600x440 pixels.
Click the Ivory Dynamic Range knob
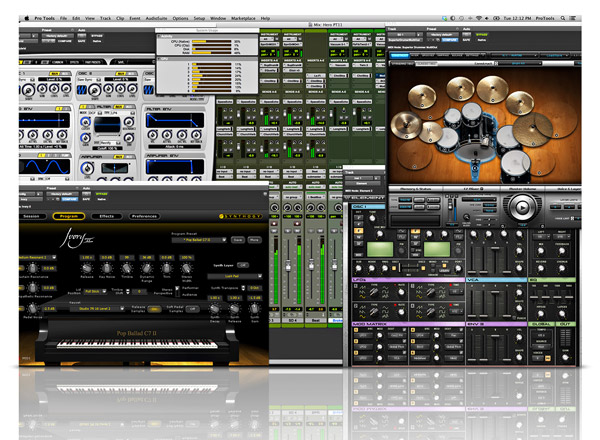pyautogui.click(x=147, y=268)
